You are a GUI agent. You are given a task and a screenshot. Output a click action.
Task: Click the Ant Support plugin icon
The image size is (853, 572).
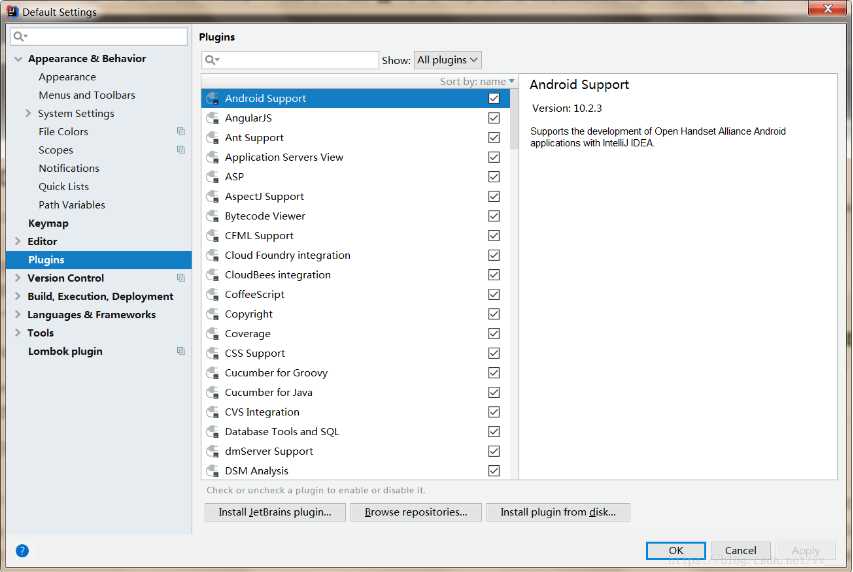point(213,138)
